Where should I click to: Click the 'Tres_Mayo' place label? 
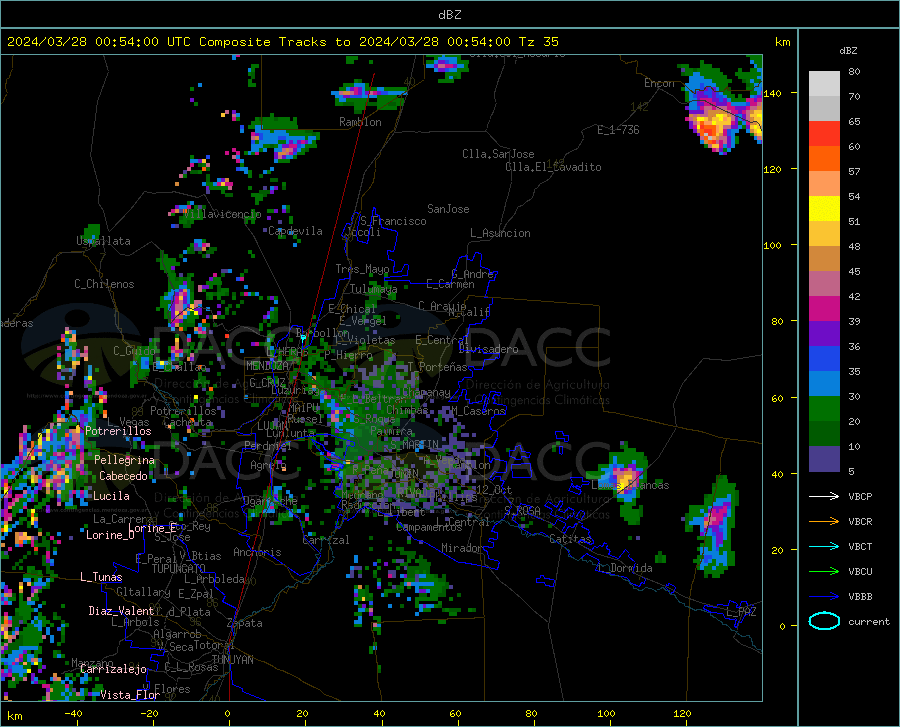pos(362,269)
